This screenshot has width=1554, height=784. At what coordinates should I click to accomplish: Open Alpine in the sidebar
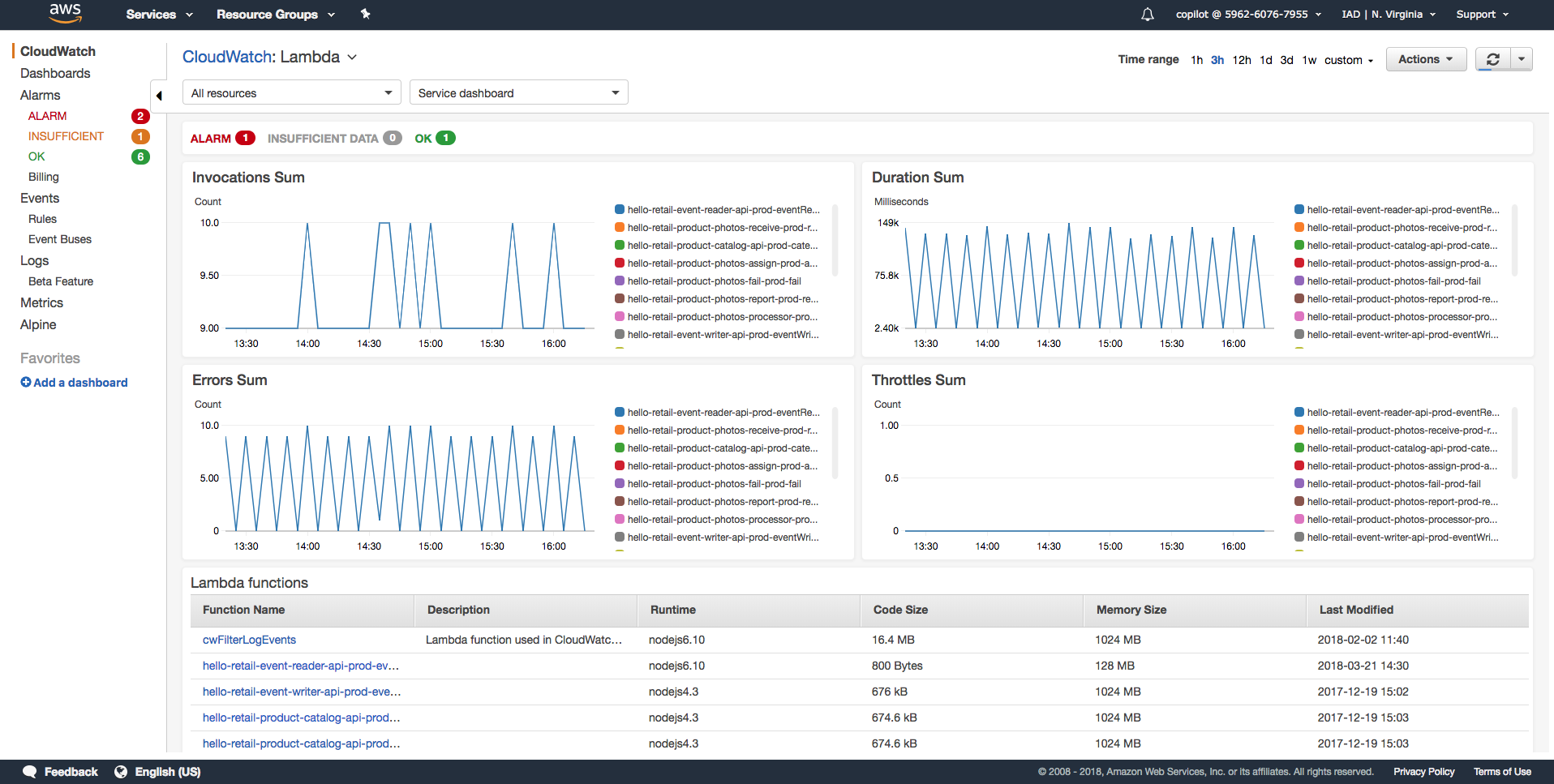pos(38,324)
